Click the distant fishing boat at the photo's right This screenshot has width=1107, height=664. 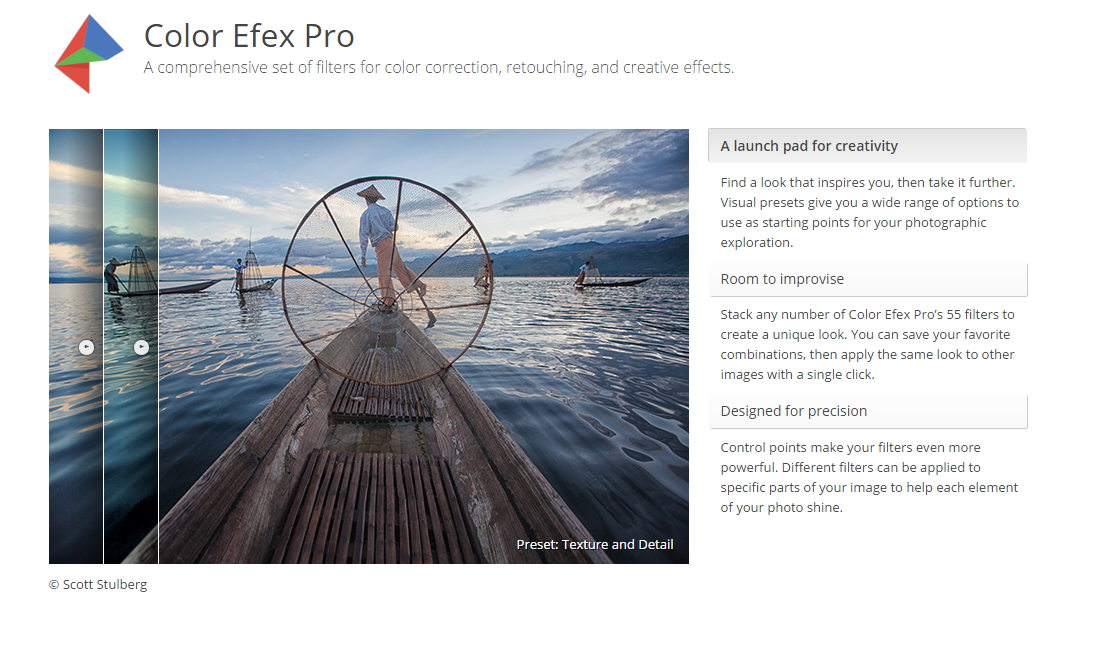610,279
